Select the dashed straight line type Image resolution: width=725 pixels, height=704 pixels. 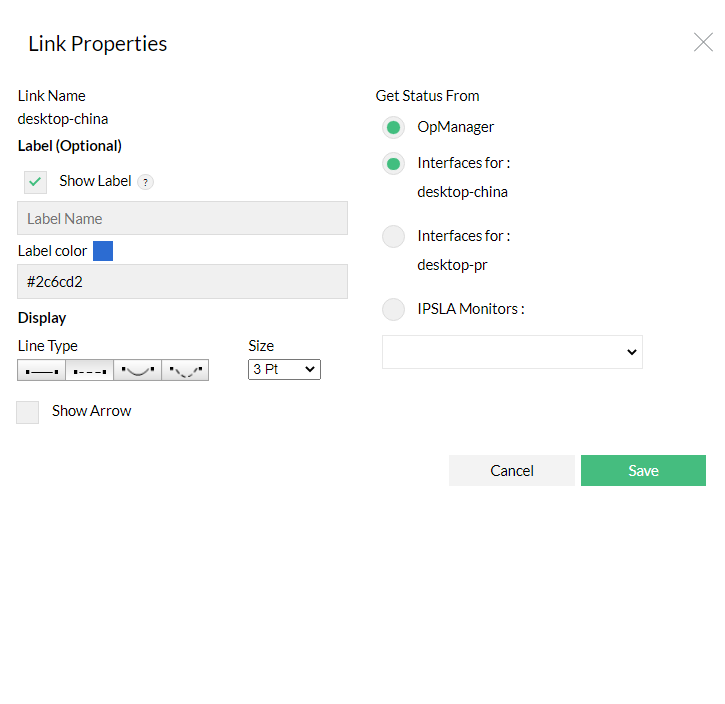point(90,370)
